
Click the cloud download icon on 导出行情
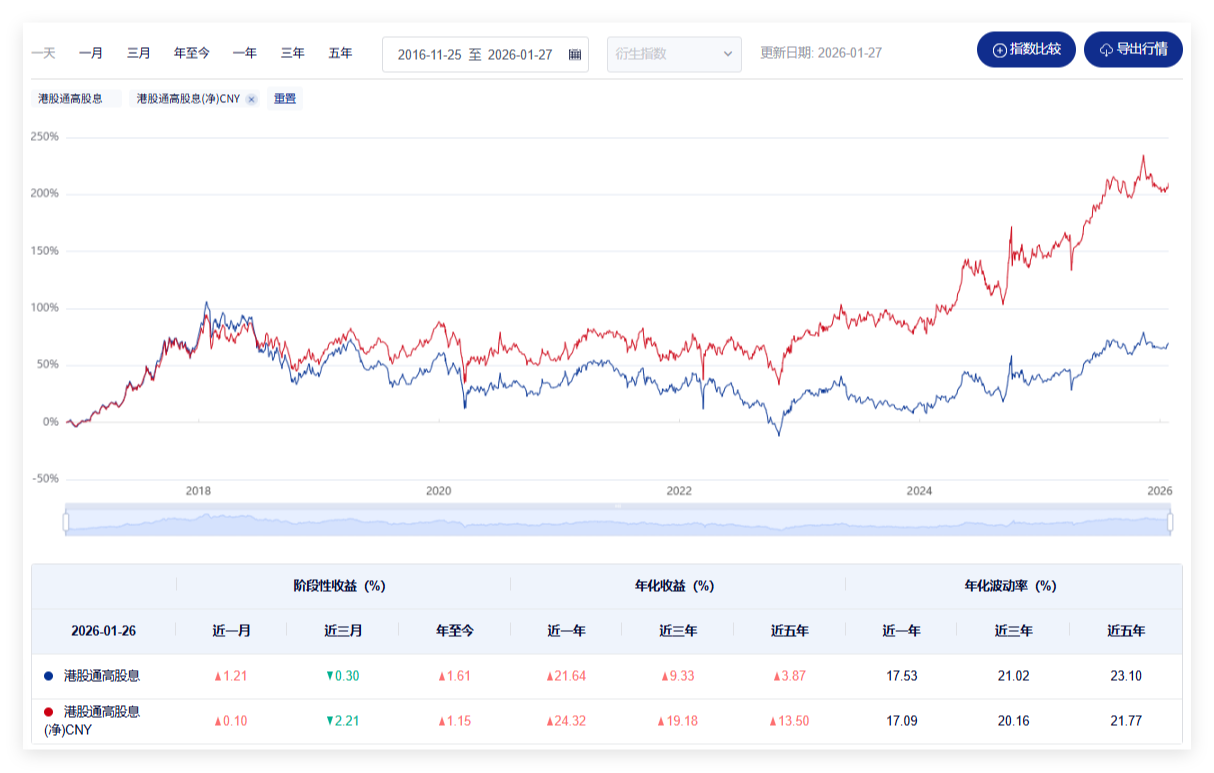(x=1106, y=50)
